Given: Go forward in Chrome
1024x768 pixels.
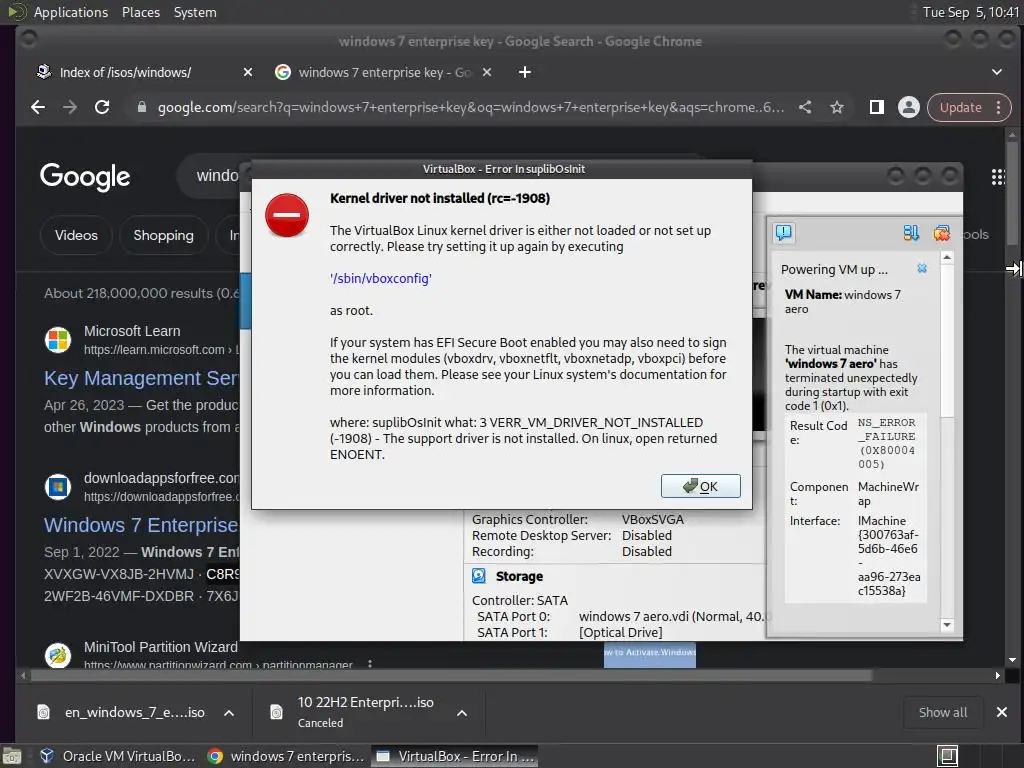Looking at the screenshot, I should [70, 107].
